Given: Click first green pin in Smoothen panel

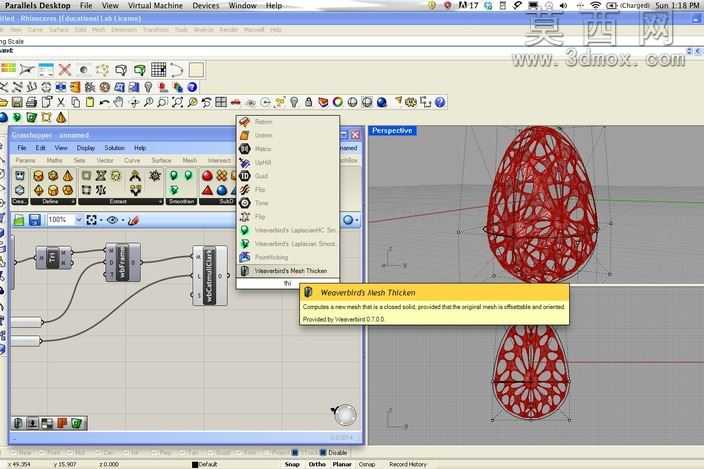Looking at the screenshot, I should pos(174,175).
